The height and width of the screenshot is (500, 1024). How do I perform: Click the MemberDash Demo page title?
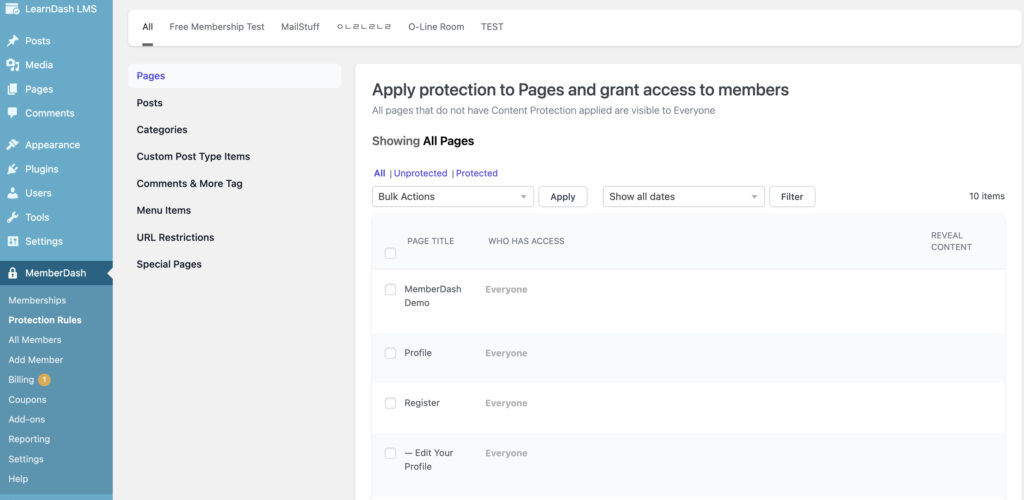[x=433, y=296]
